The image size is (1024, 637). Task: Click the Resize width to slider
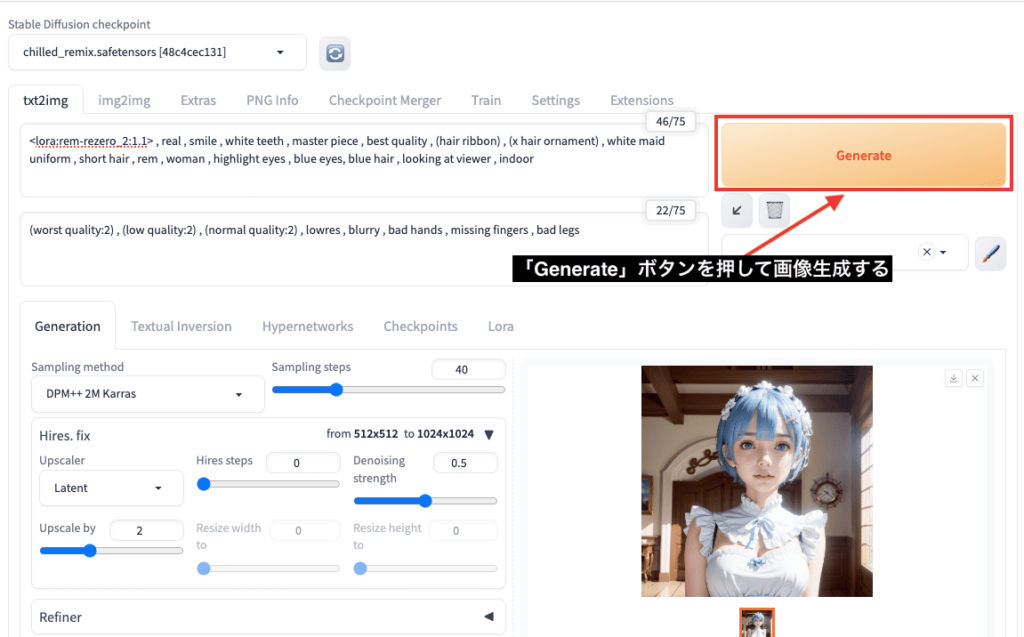click(x=268, y=568)
